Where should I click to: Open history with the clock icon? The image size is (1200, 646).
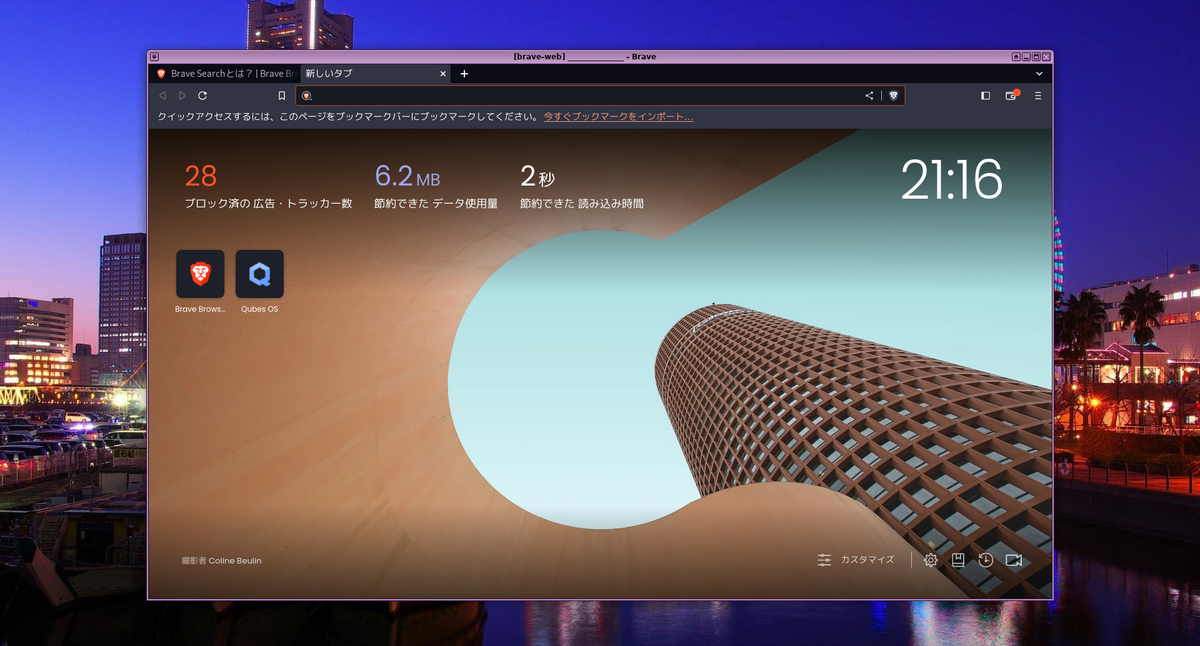(985, 560)
